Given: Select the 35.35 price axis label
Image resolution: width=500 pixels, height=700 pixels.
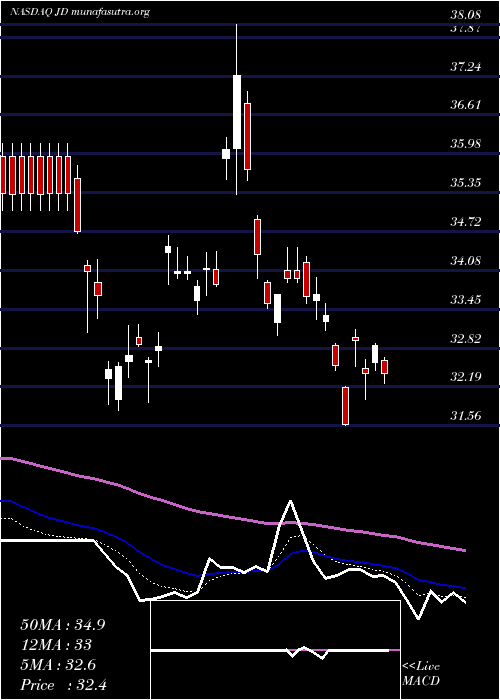Looking at the screenshot, I should (x=466, y=183).
